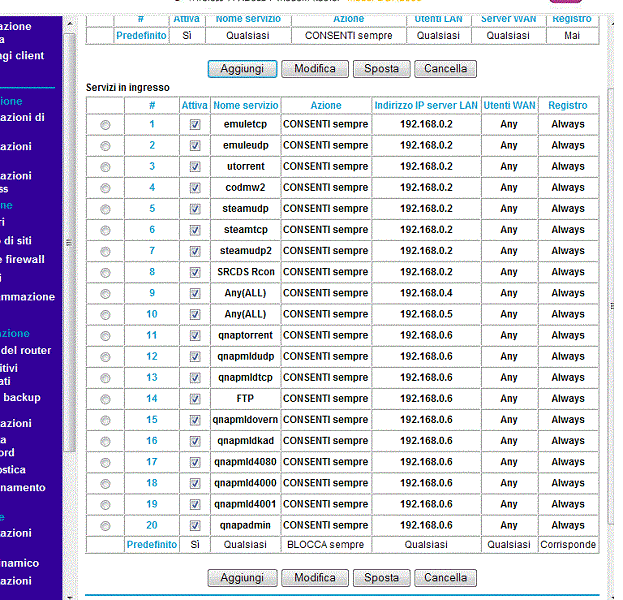Select radio button for SRCDS Rcon rule

106,272
